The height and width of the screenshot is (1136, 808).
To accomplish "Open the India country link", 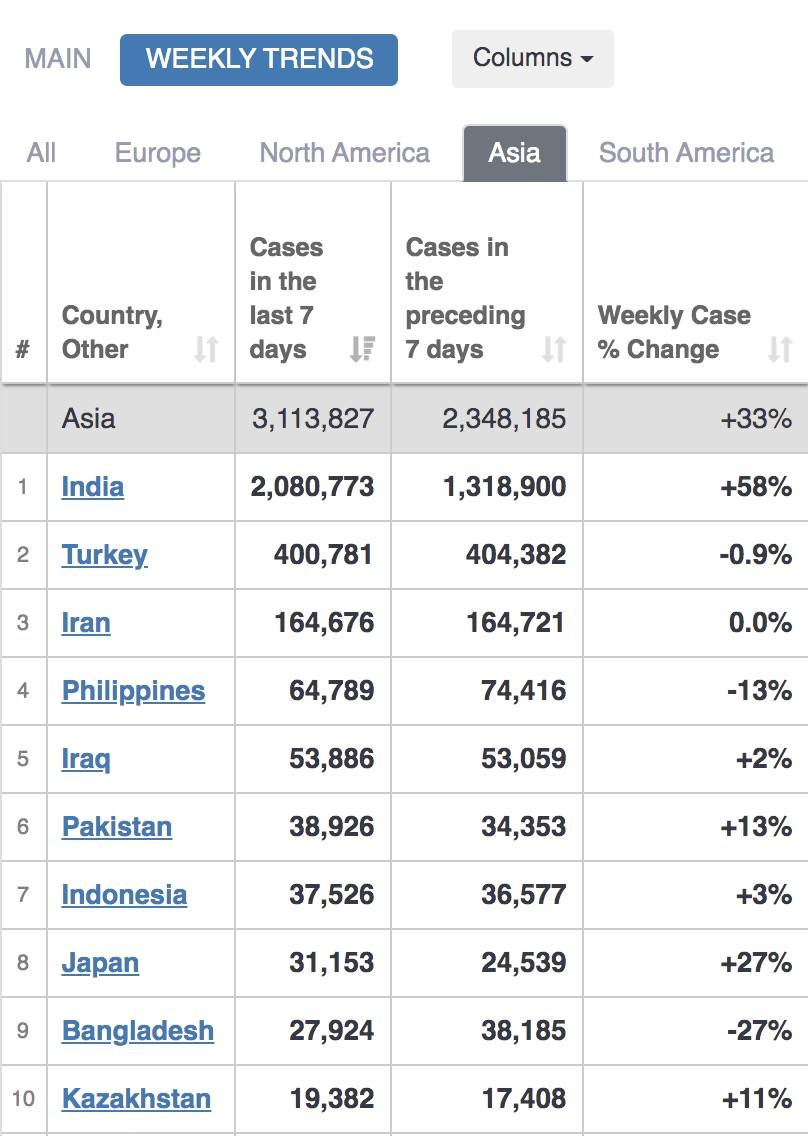I will pyautogui.click(x=93, y=487).
